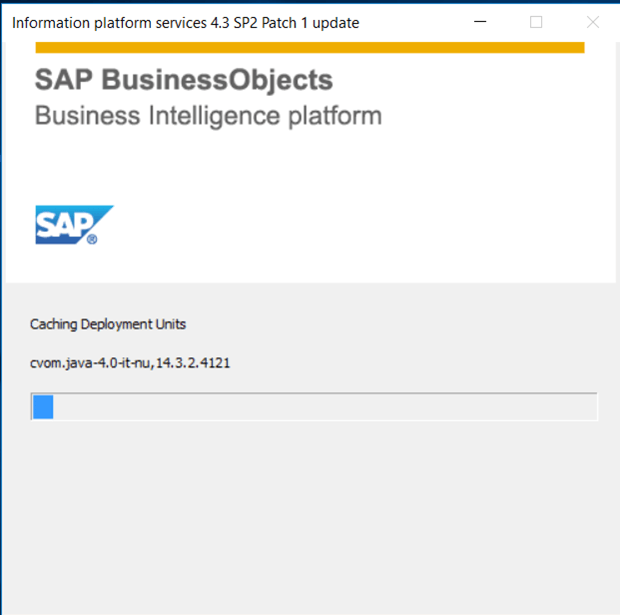Click the blank grey area below the progress bar

click(310, 514)
